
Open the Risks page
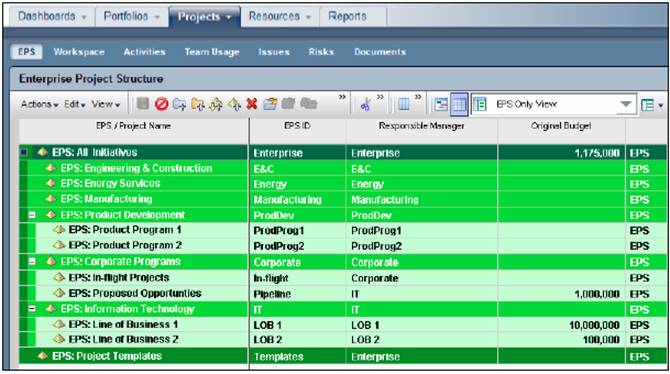click(x=321, y=52)
